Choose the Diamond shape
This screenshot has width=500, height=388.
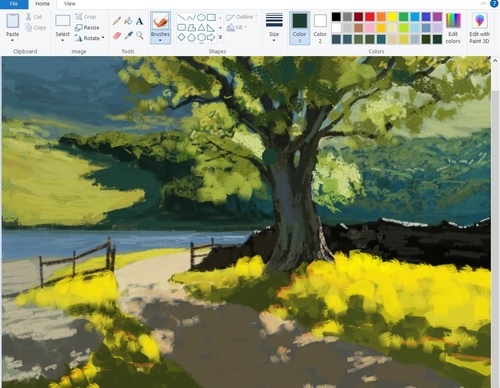coord(181,37)
